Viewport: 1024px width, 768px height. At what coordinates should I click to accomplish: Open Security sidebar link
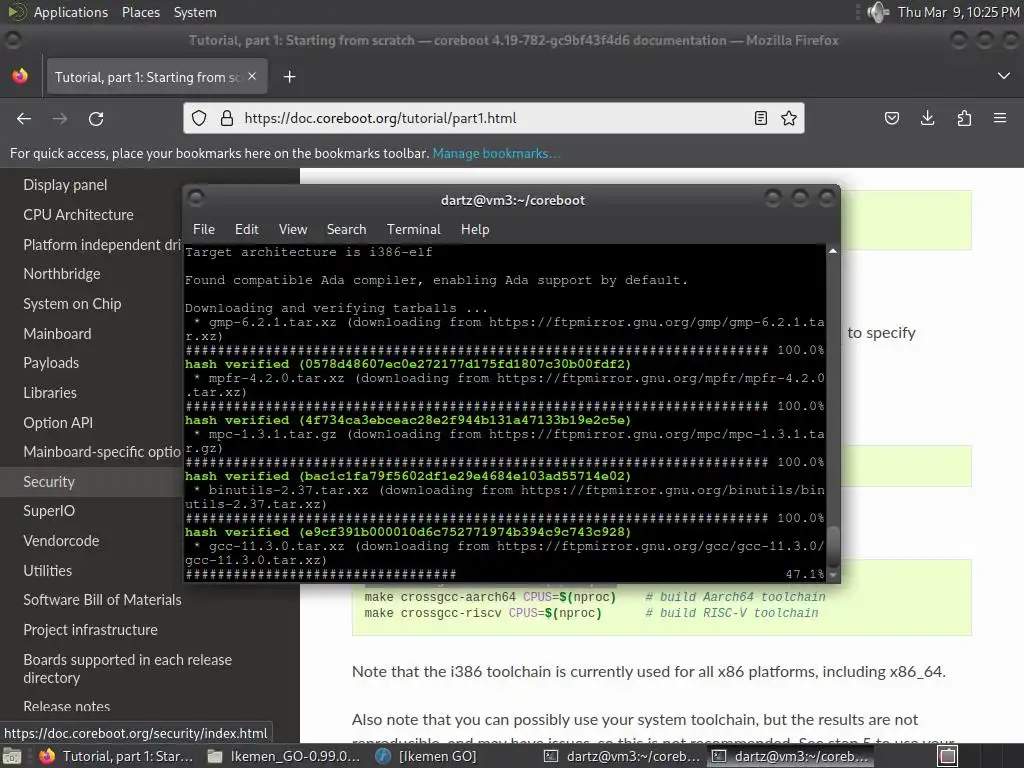pos(49,482)
